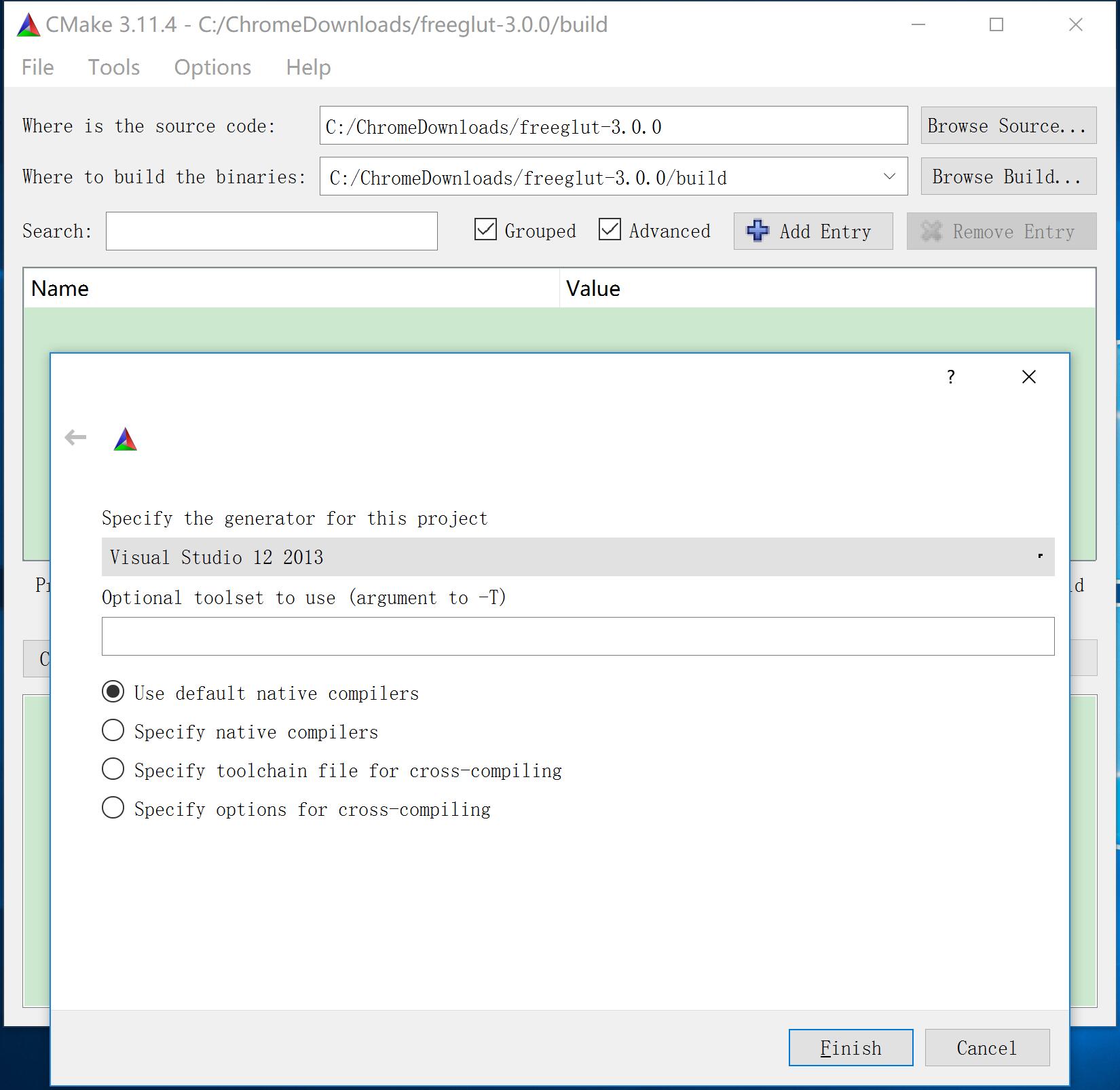Open the Options menu
This screenshot has width=1120, height=1090.
click(x=212, y=67)
